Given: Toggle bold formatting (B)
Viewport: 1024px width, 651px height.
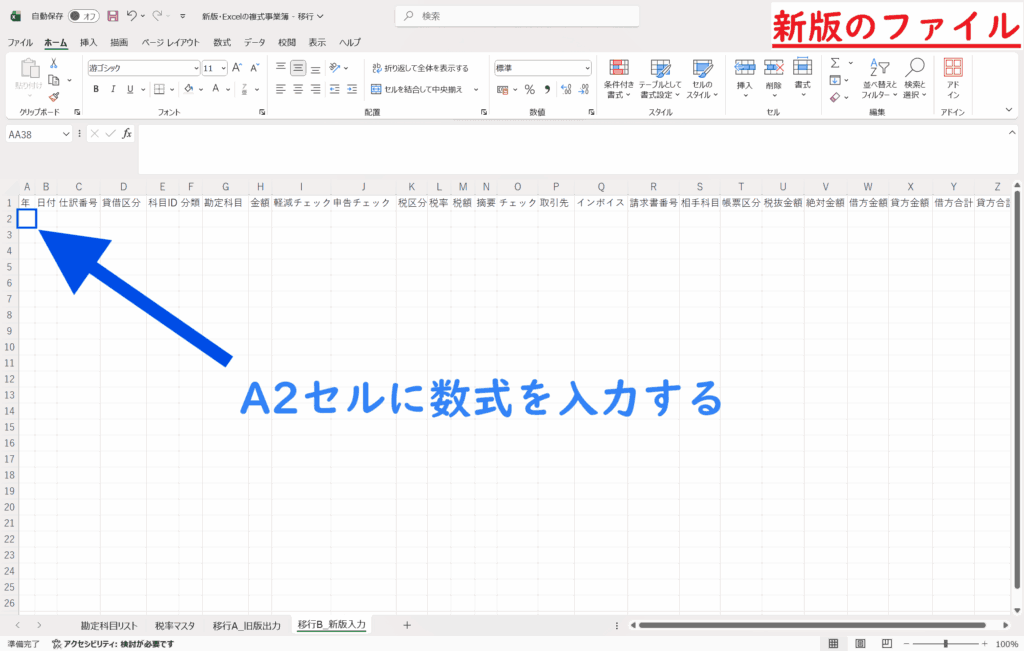Looking at the screenshot, I should pos(97,89).
